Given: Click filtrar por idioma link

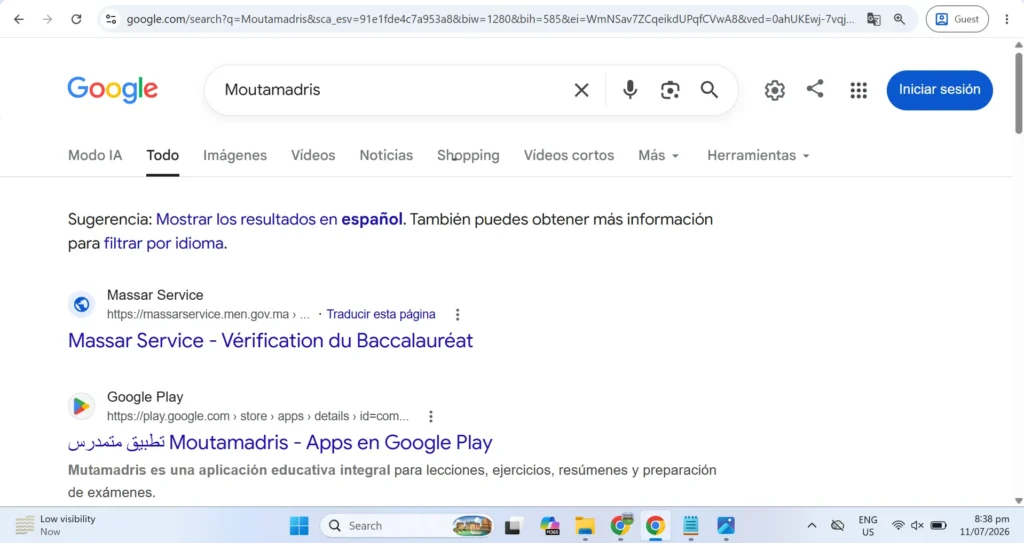Looking at the screenshot, I should point(163,244).
